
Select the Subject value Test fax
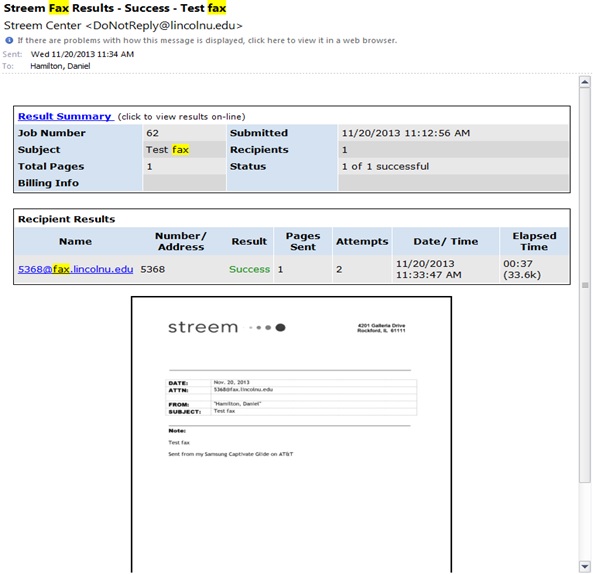[167, 150]
